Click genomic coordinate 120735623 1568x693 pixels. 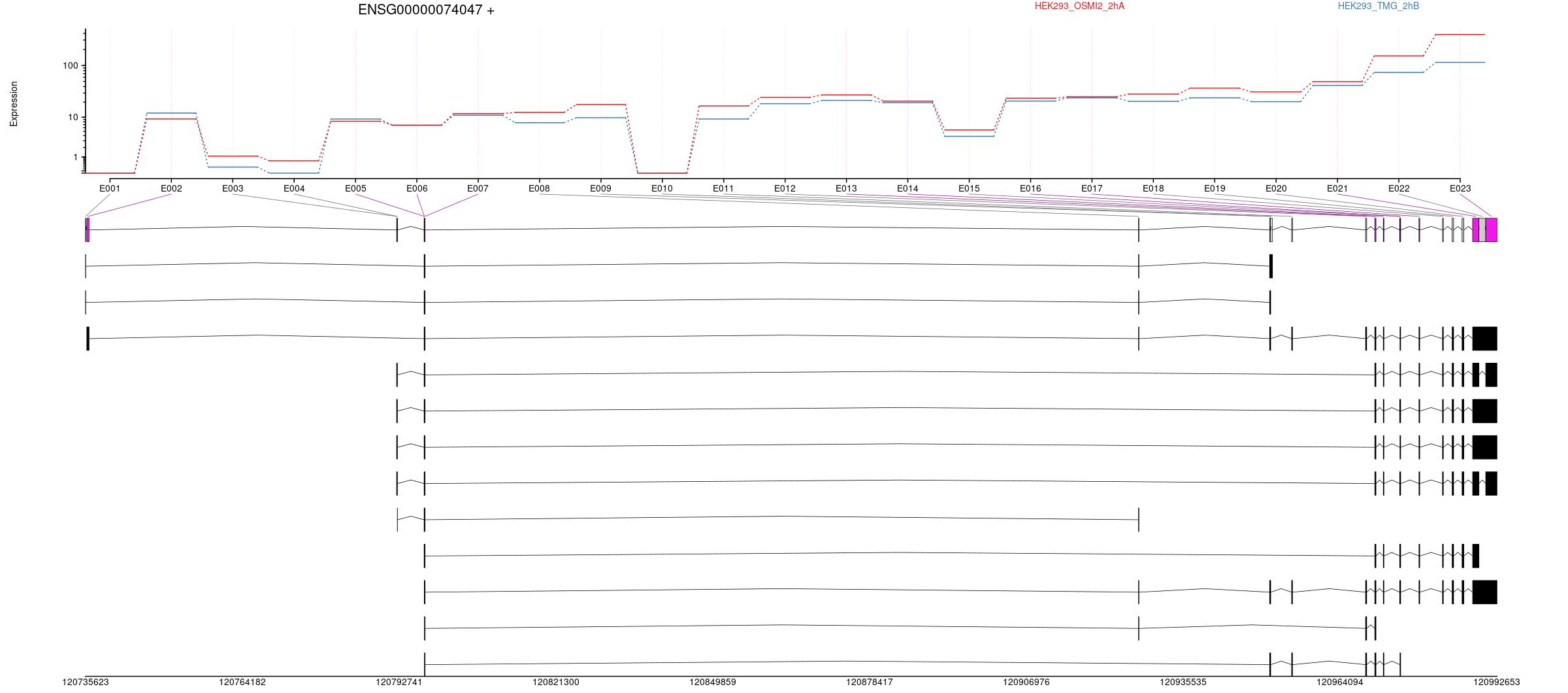coord(86,682)
